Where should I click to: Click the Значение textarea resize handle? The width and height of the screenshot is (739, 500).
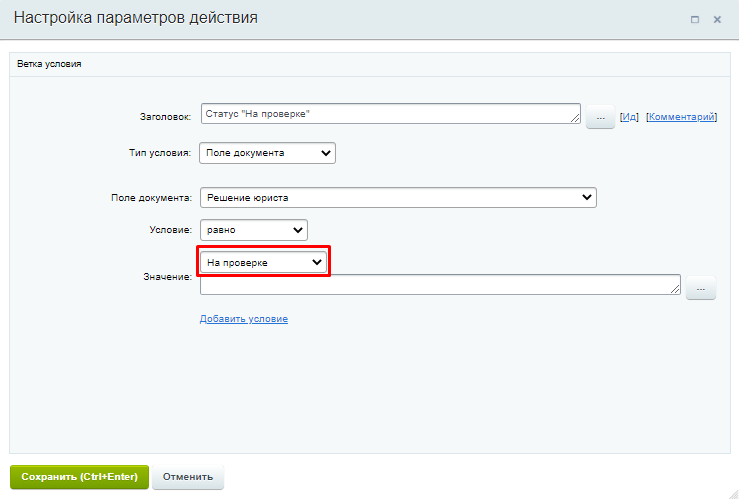(675, 289)
